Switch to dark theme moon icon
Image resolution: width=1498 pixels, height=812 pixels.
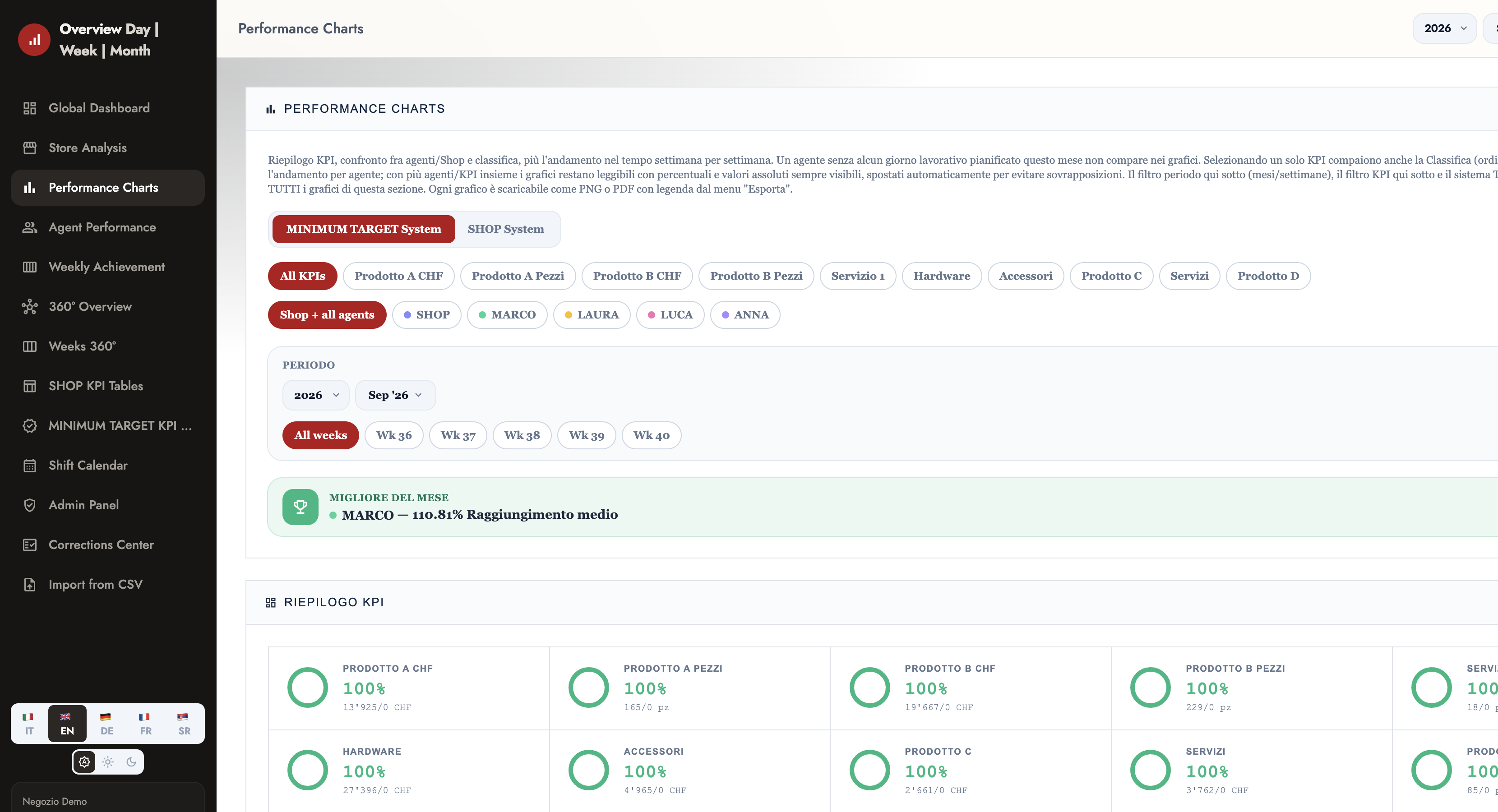pyautogui.click(x=131, y=762)
